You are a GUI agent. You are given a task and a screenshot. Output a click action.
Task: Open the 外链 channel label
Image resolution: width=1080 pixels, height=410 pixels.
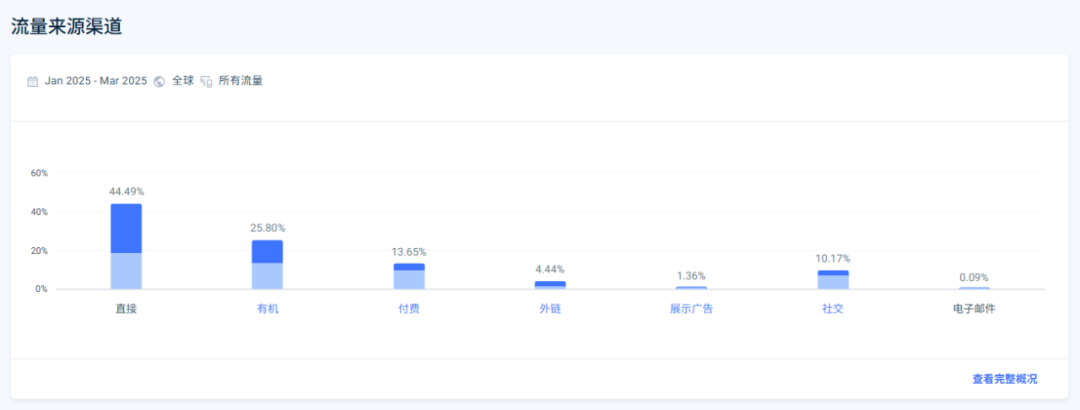[550, 309]
